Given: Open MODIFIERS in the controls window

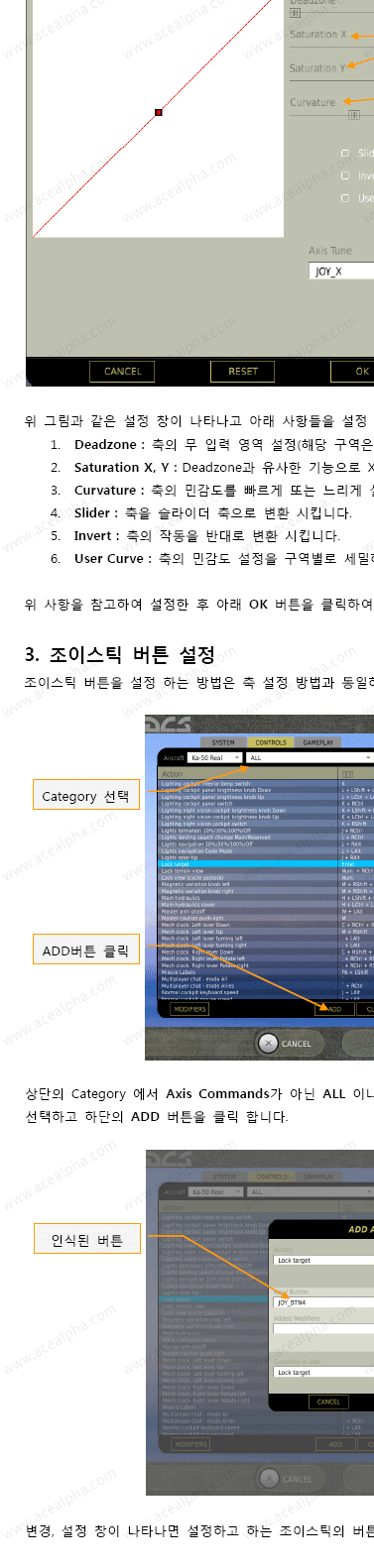Looking at the screenshot, I should [189, 1009].
